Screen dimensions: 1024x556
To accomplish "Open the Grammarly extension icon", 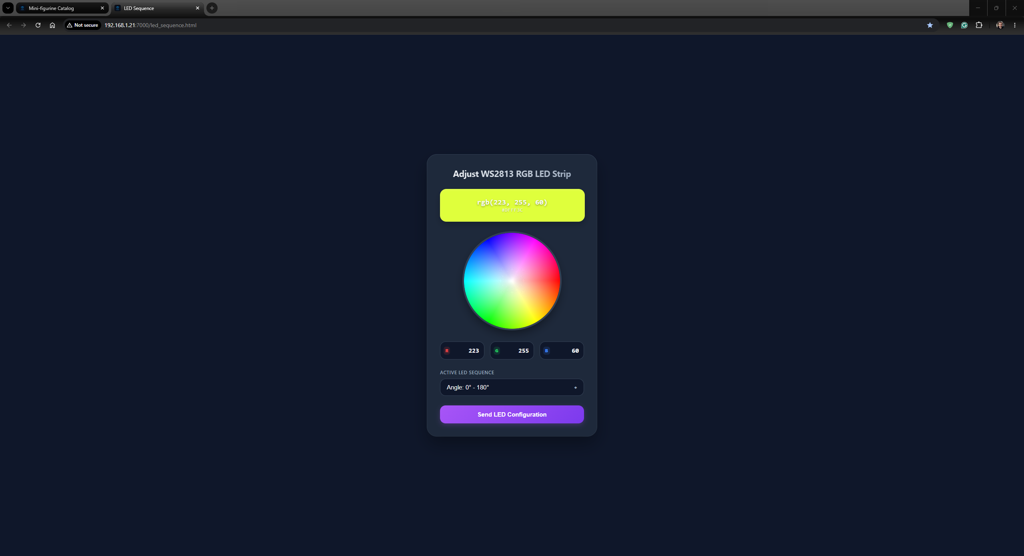I will (964, 25).
